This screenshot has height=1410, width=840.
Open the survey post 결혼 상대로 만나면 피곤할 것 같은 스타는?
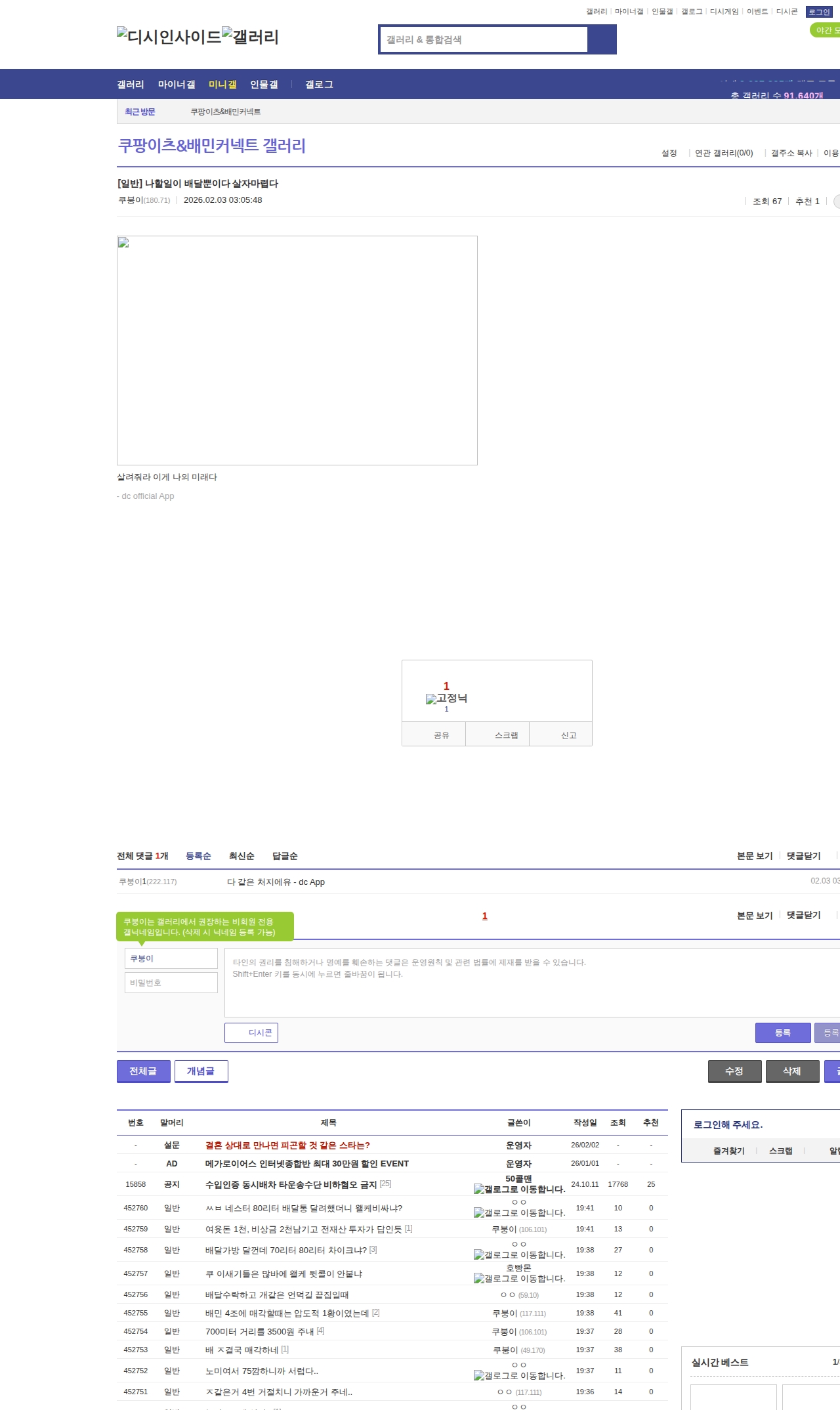[x=287, y=1145]
